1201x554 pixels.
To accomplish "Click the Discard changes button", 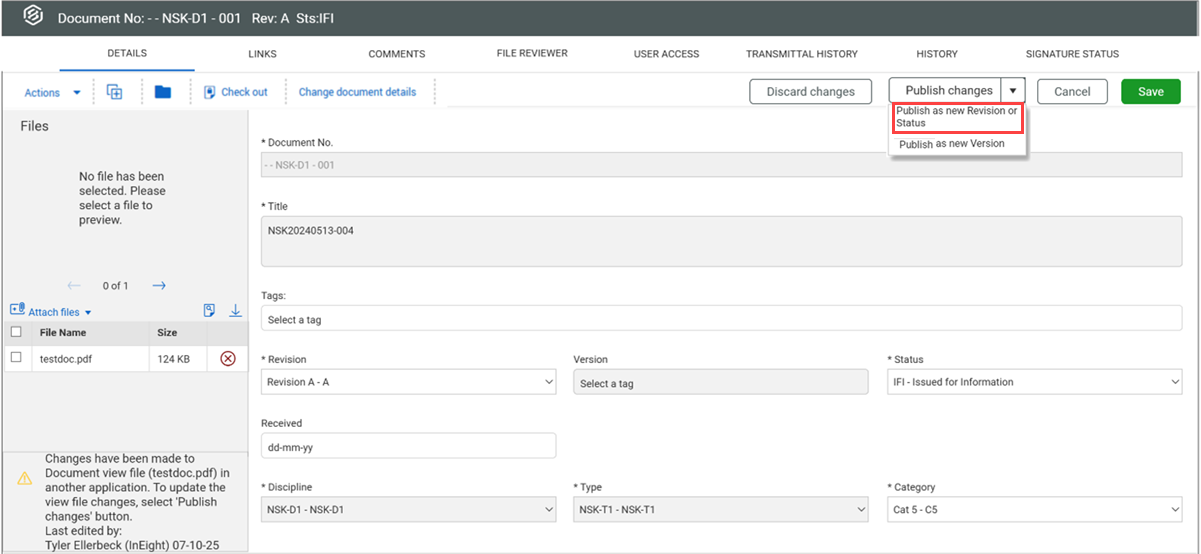I will pyautogui.click(x=810, y=91).
